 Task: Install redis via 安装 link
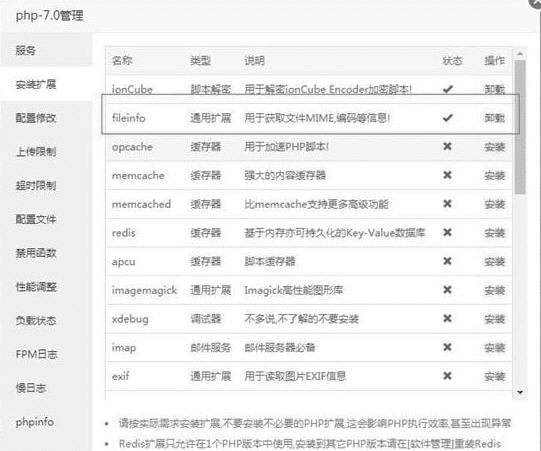(x=494, y=233)
